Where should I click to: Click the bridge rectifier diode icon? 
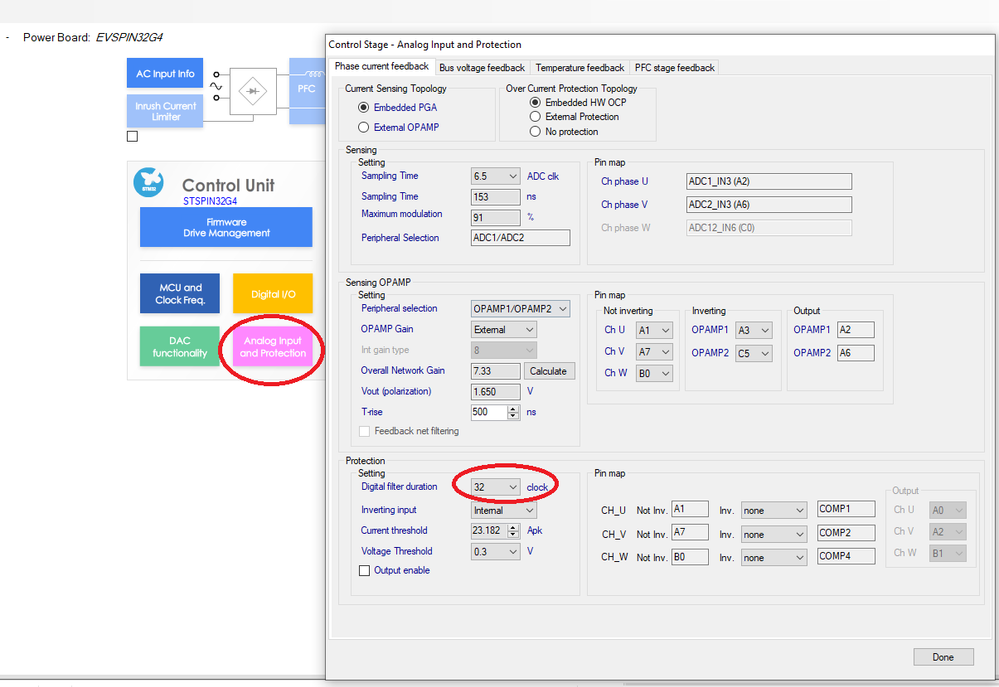pyautogui.click(x=251, y=91)
